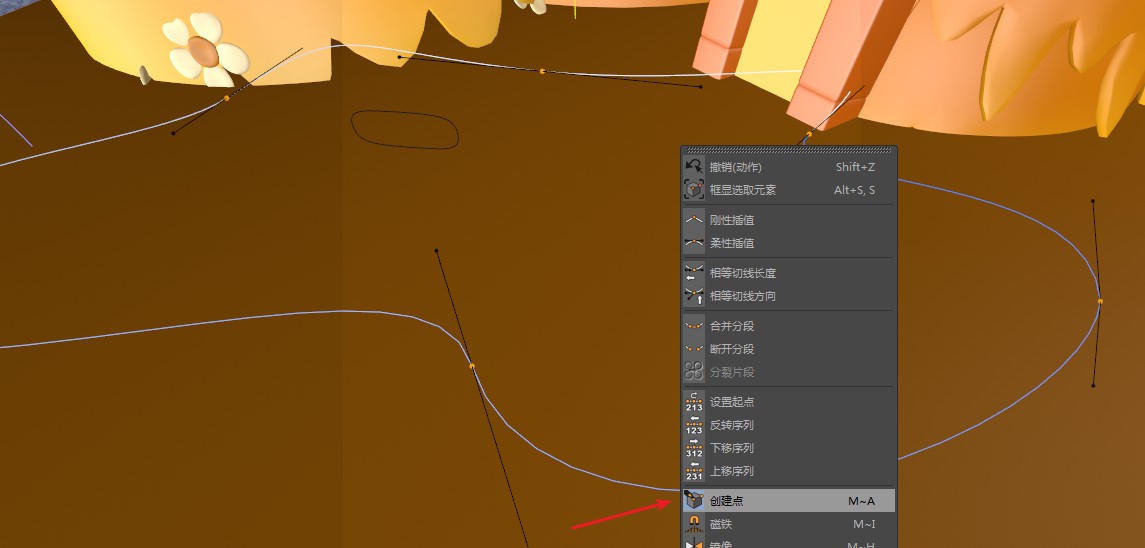Viewport: 1145px width, 548px height.
Task: Choose 下移序列 move down sequence
Action: (788, 448)
